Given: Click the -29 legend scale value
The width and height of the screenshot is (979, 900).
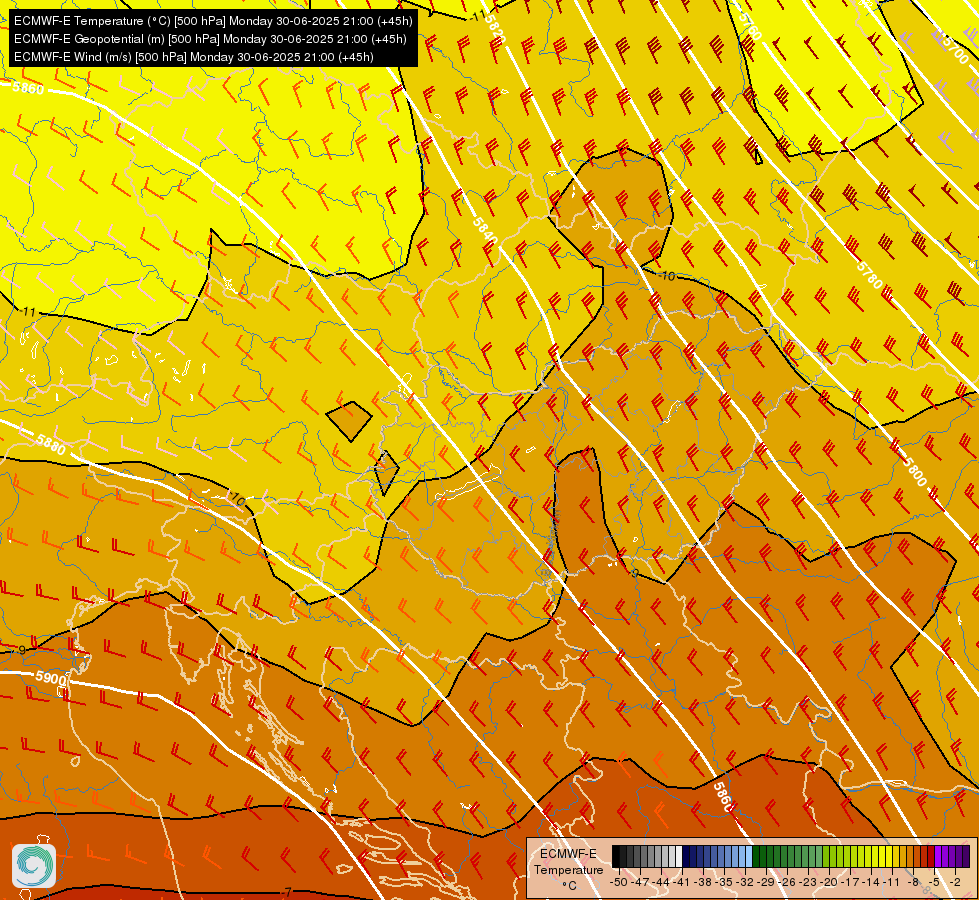Looking at the screenshot, I should (765, 882).
